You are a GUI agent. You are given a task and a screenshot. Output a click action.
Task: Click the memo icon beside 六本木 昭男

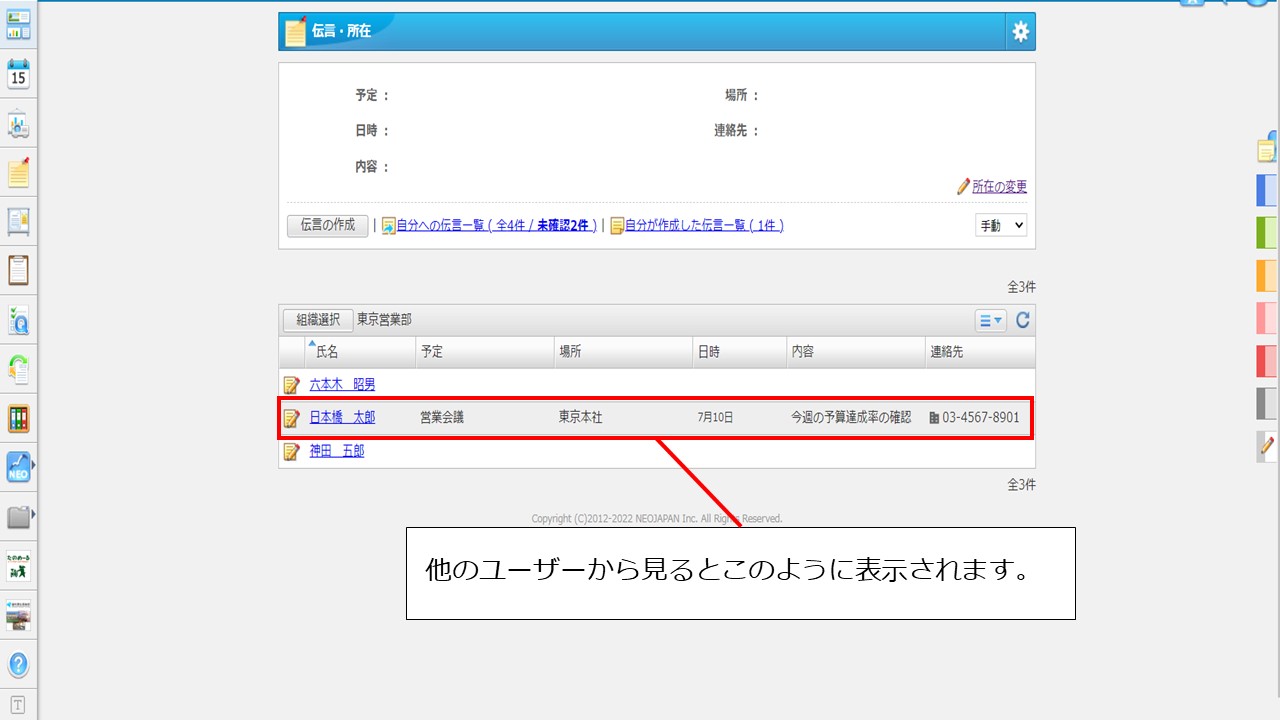[x=291, y=385]
